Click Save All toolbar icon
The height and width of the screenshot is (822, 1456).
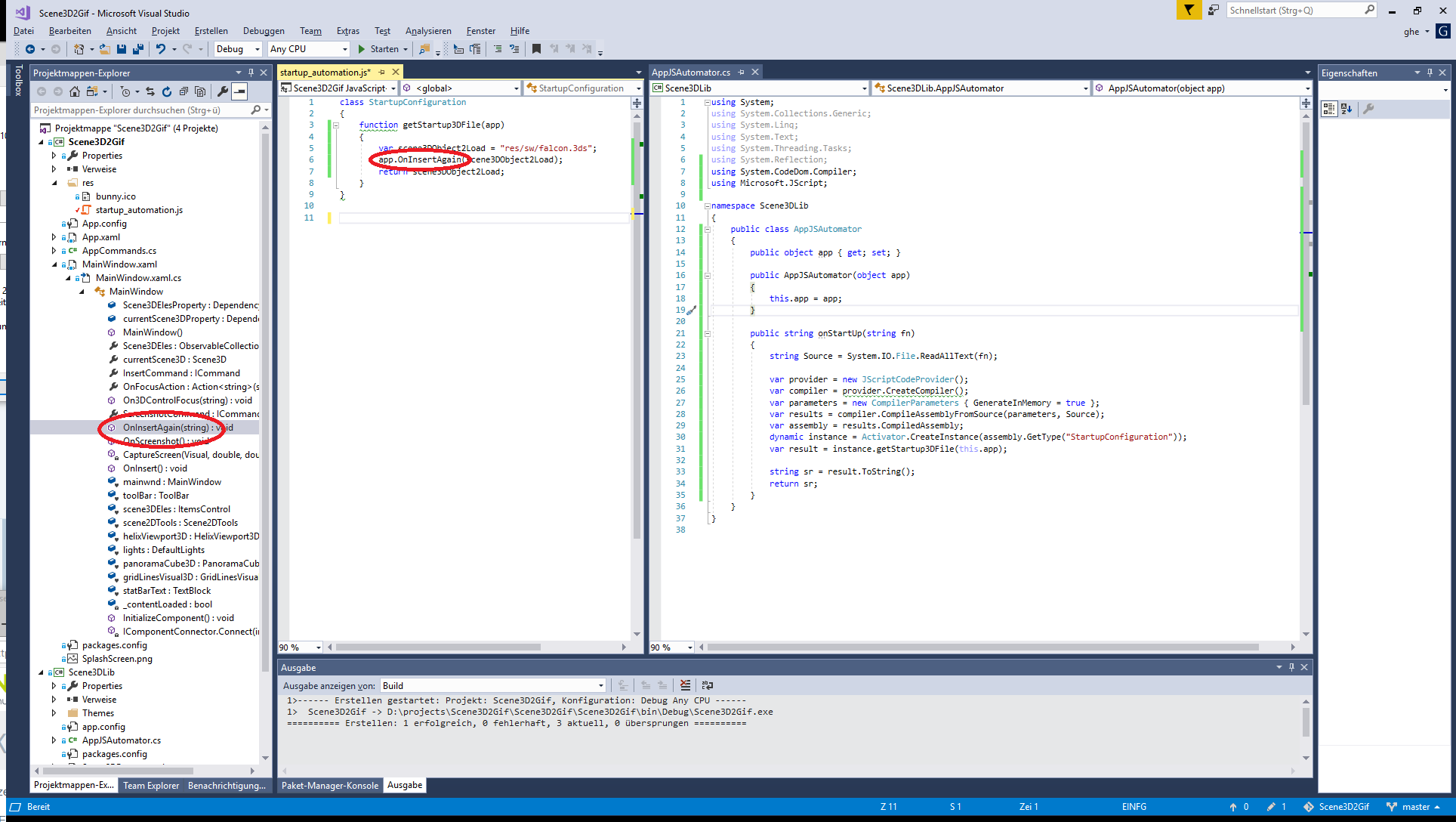138,49
